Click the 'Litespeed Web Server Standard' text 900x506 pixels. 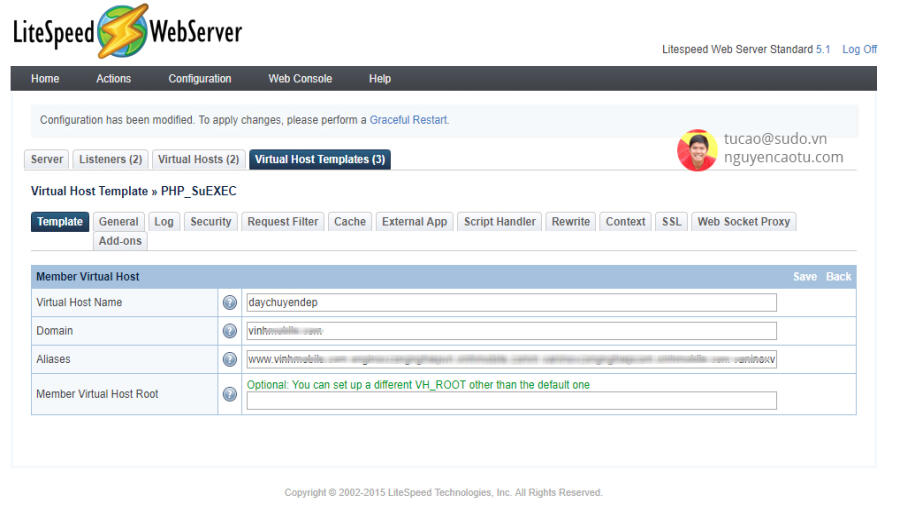point(738,49)
